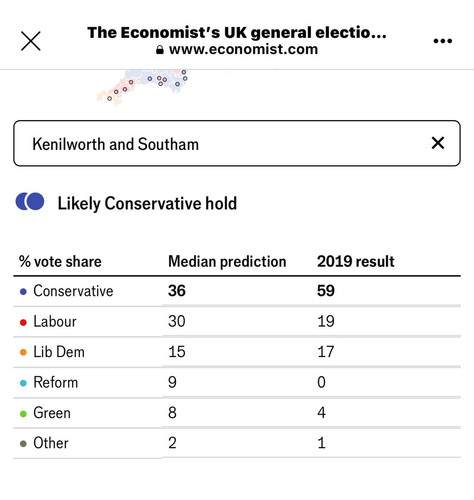Focus the Kenilworth and Southam search box
The image size is (474, 500).
tap(237, 143)
